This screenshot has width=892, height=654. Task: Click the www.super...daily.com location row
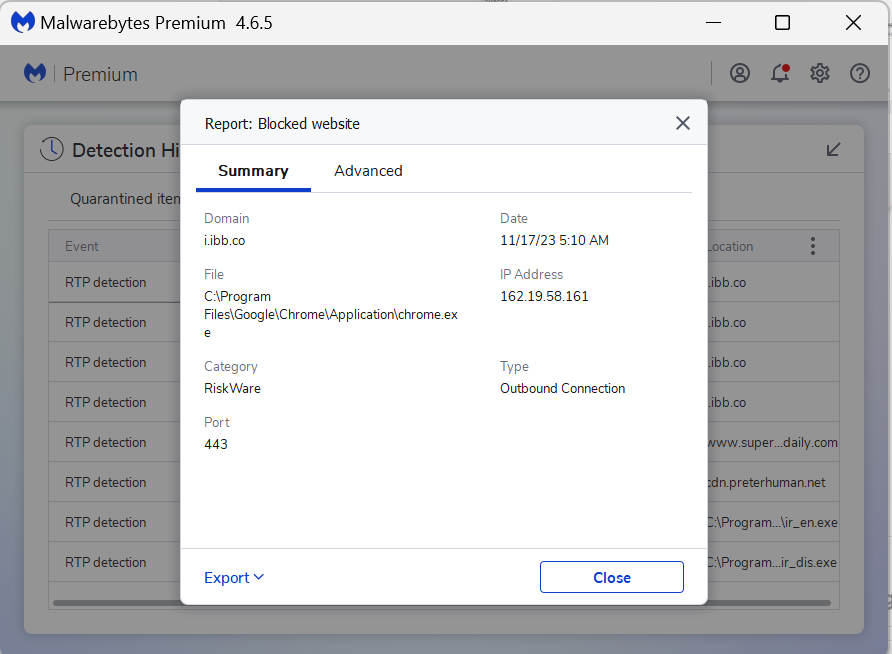point(773,442)
